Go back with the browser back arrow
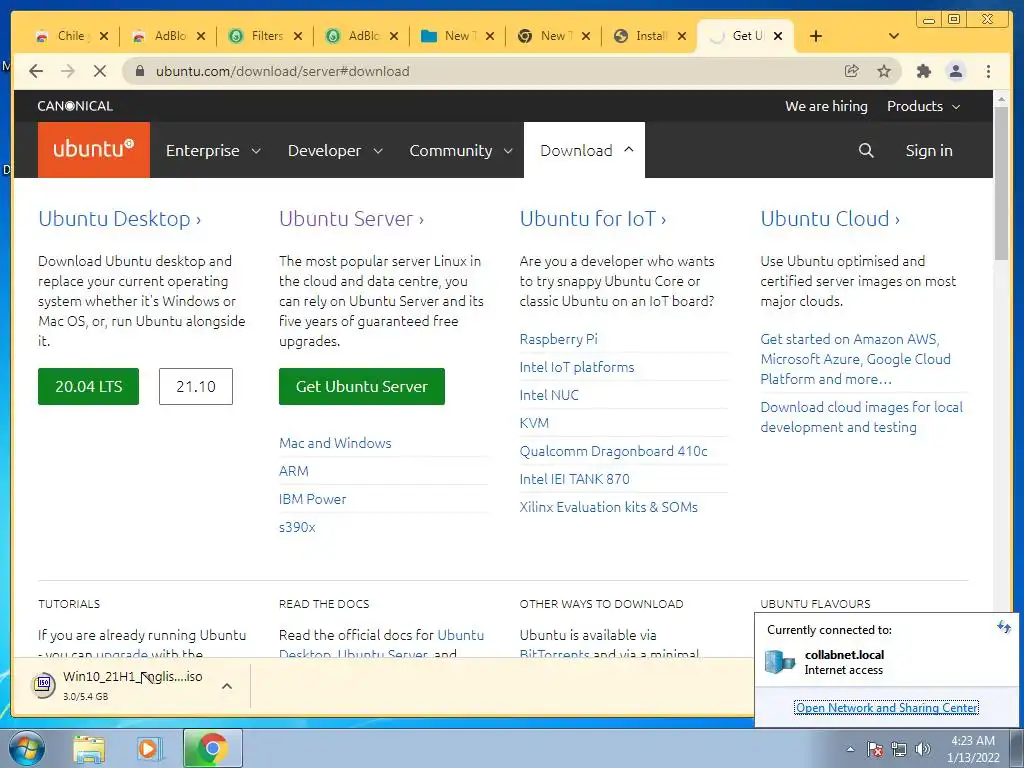 coord(36,71)
